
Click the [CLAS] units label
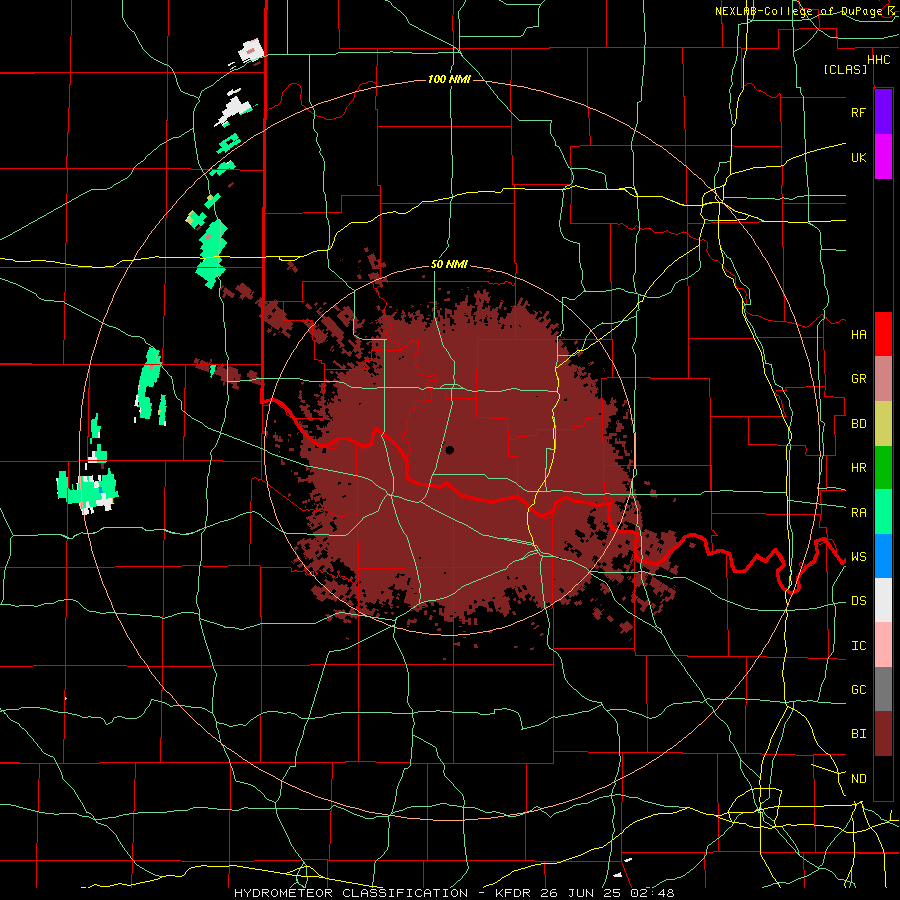tap(845, 69)
